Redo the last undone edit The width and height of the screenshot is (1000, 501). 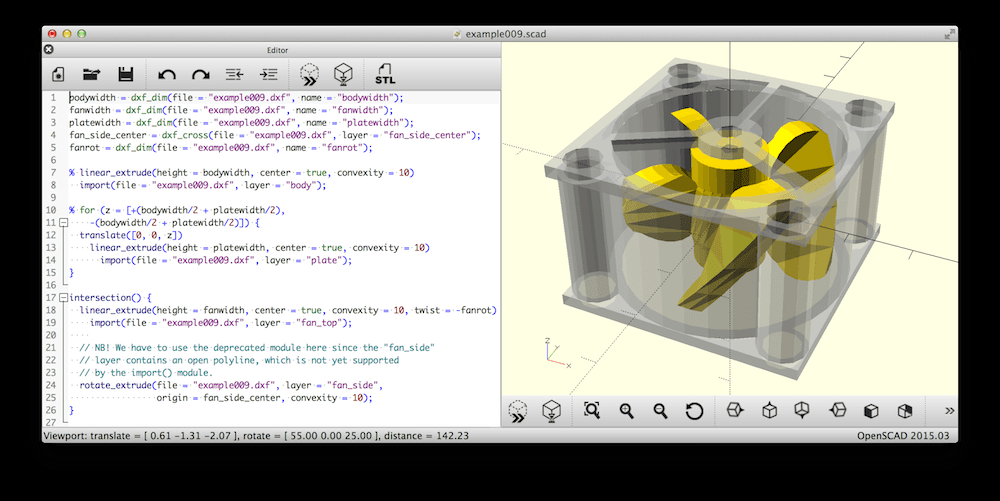coord(201,74)
